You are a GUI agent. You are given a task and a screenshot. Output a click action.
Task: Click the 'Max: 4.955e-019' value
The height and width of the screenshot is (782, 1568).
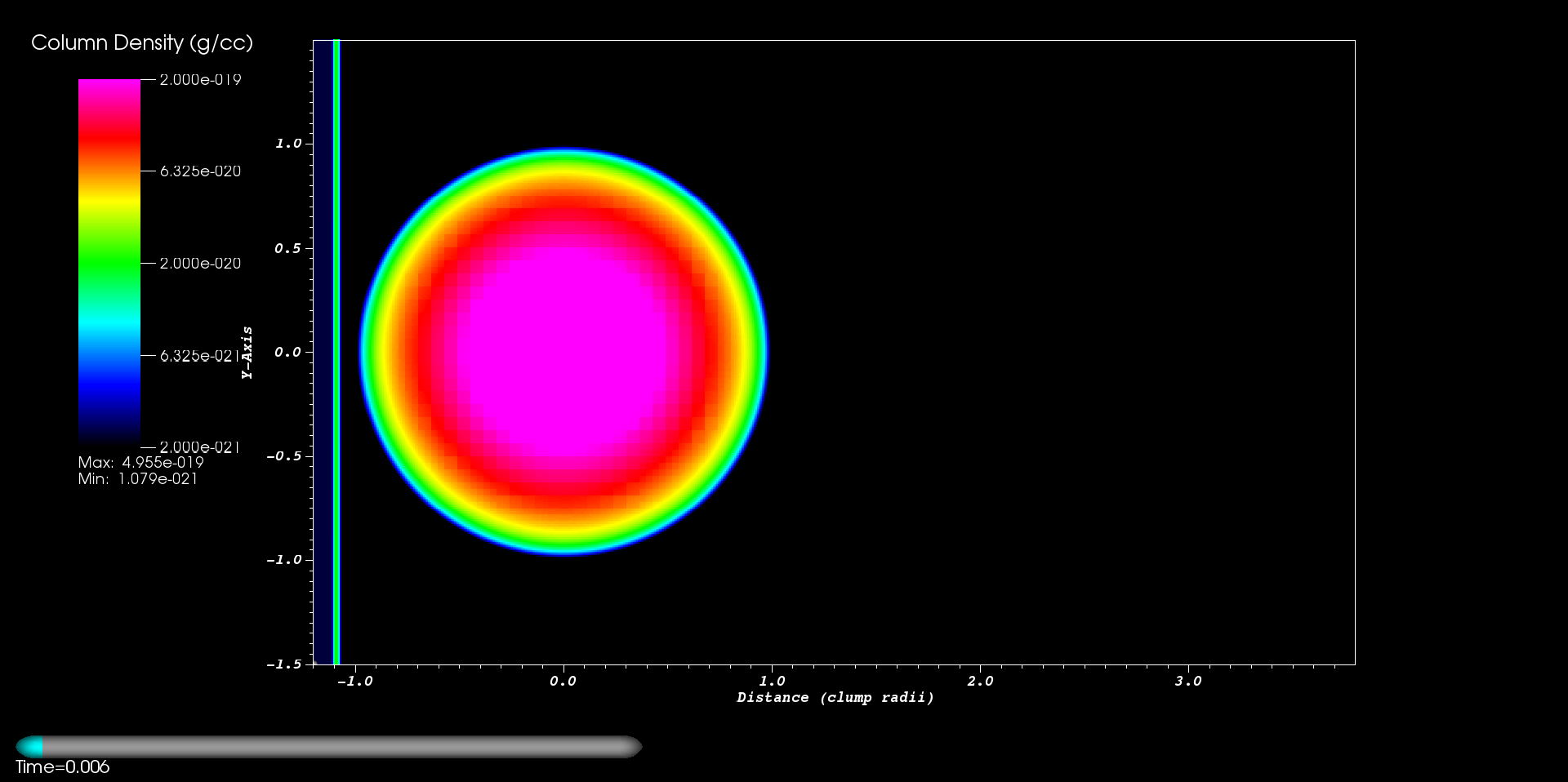click(141, 462)
